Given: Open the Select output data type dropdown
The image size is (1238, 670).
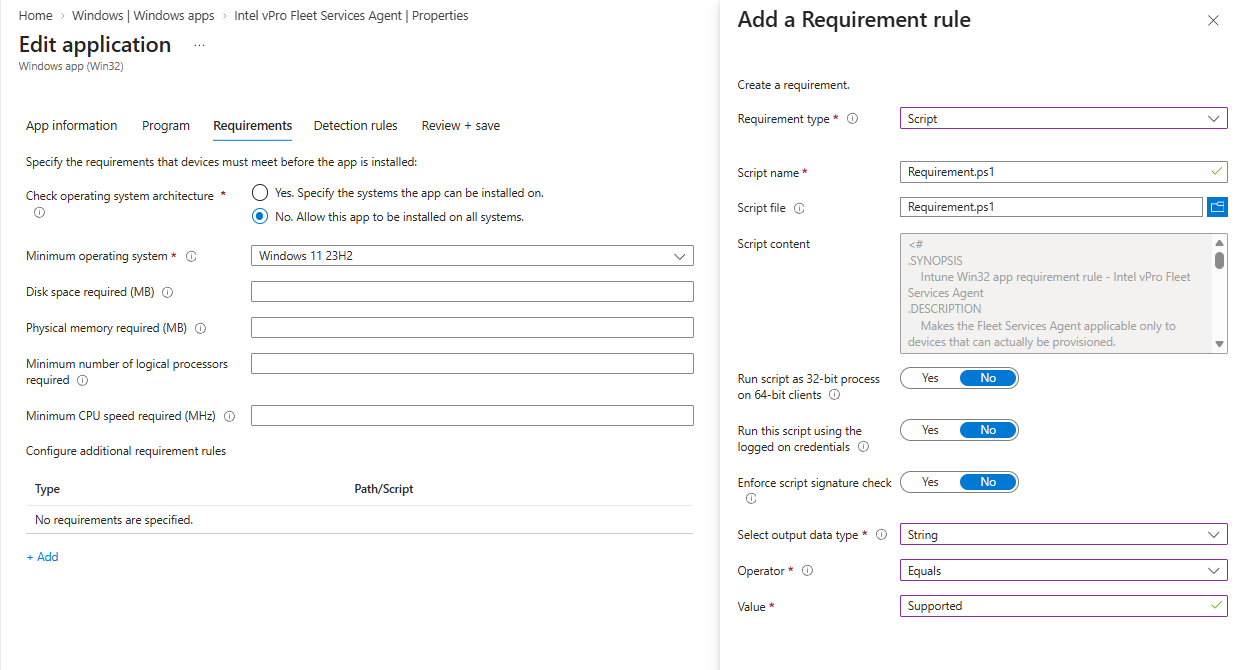Looking at the screenshot, I should tap(1063, 535).
